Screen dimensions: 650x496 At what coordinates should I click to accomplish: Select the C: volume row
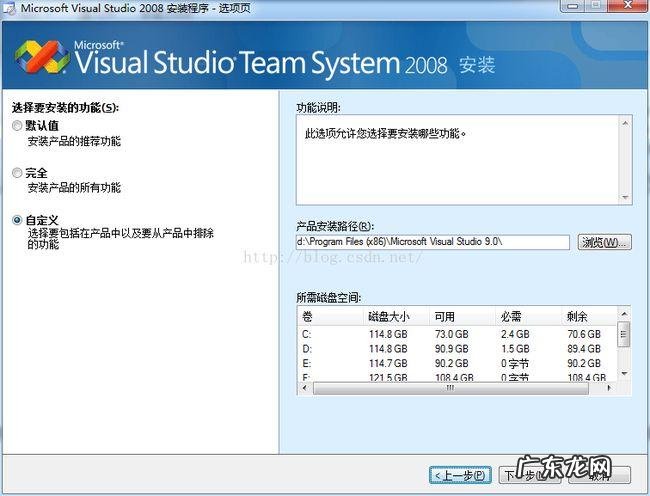[x=458, y=334]
